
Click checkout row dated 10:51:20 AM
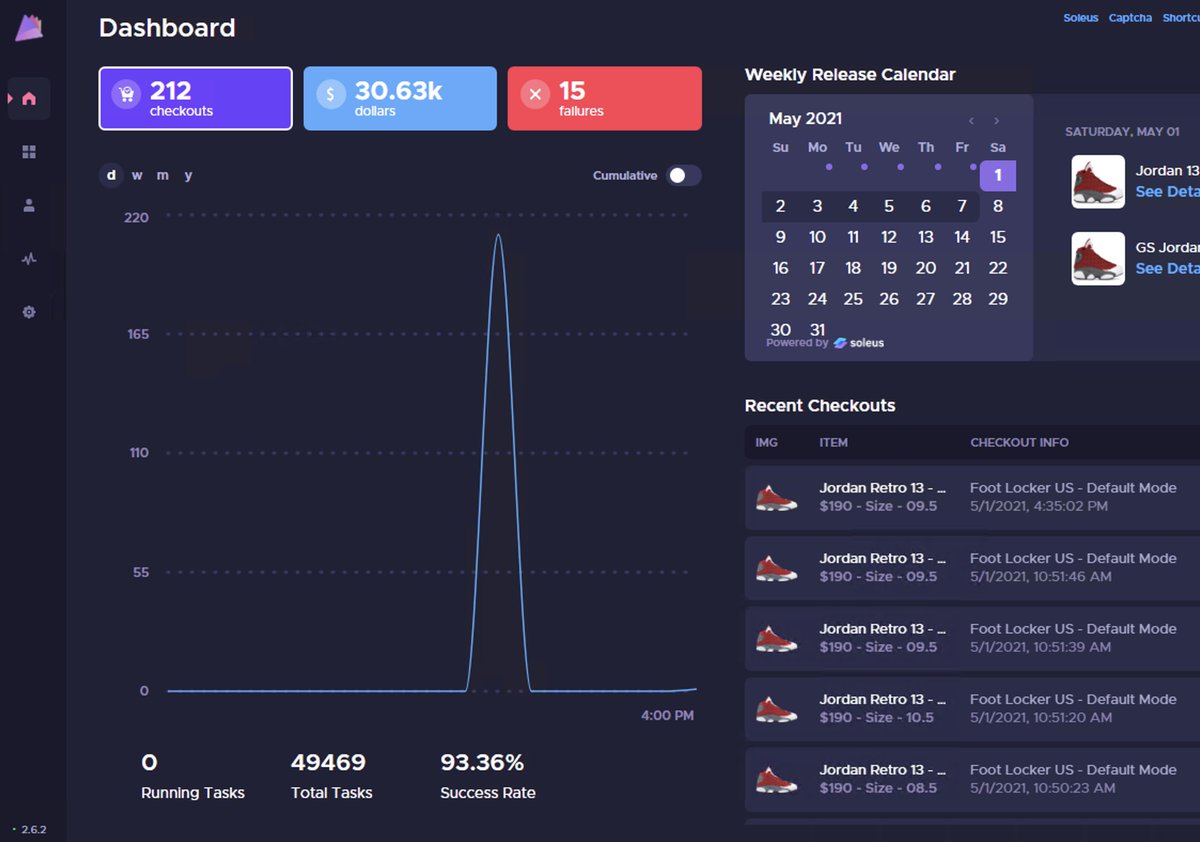[972, 708]
